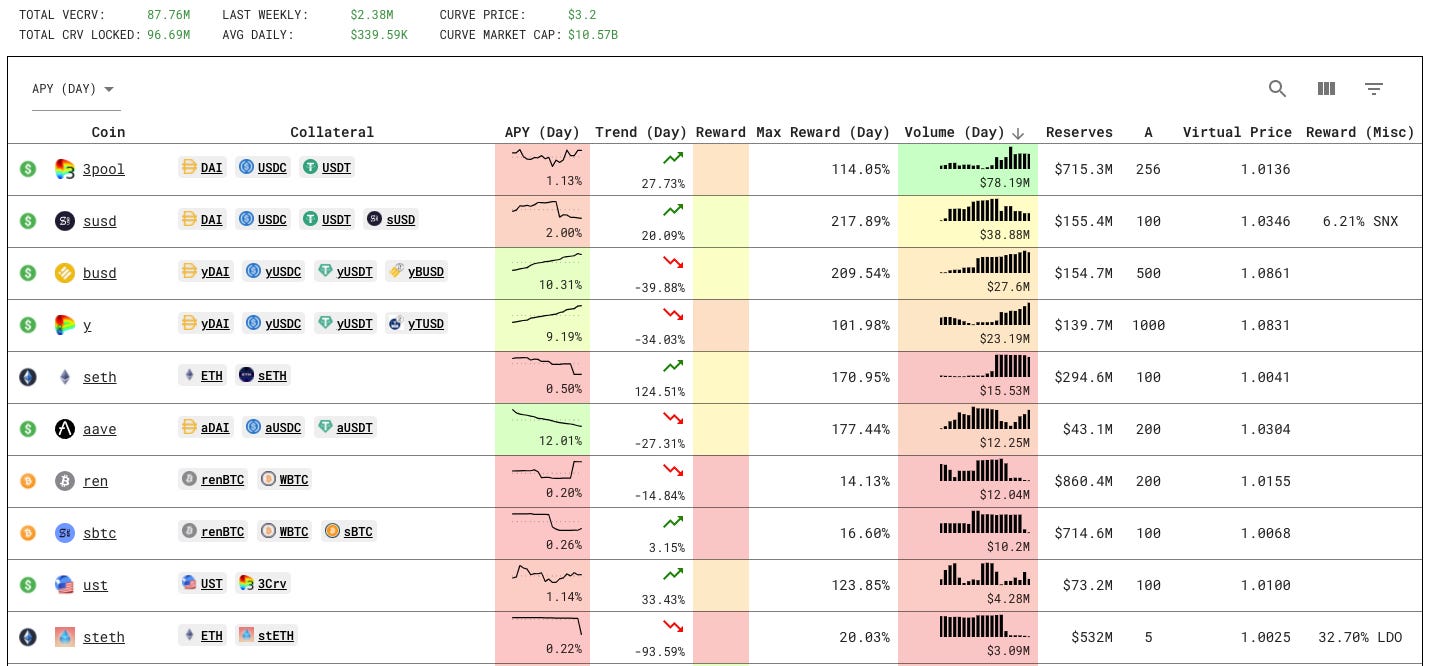Click Ethereum type icon in seth row
Image resolution: width=1431 pixels, height=666 pixels.
pos(28,376)
